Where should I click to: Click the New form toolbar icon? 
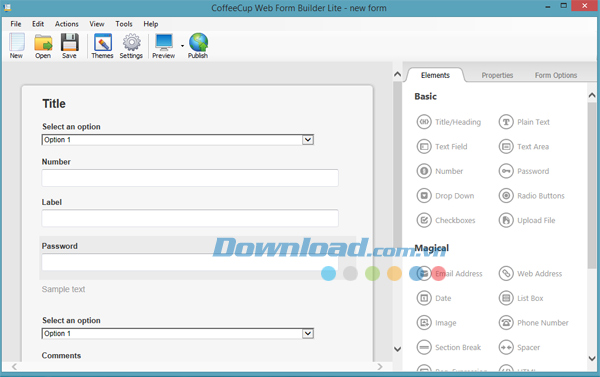16,46
